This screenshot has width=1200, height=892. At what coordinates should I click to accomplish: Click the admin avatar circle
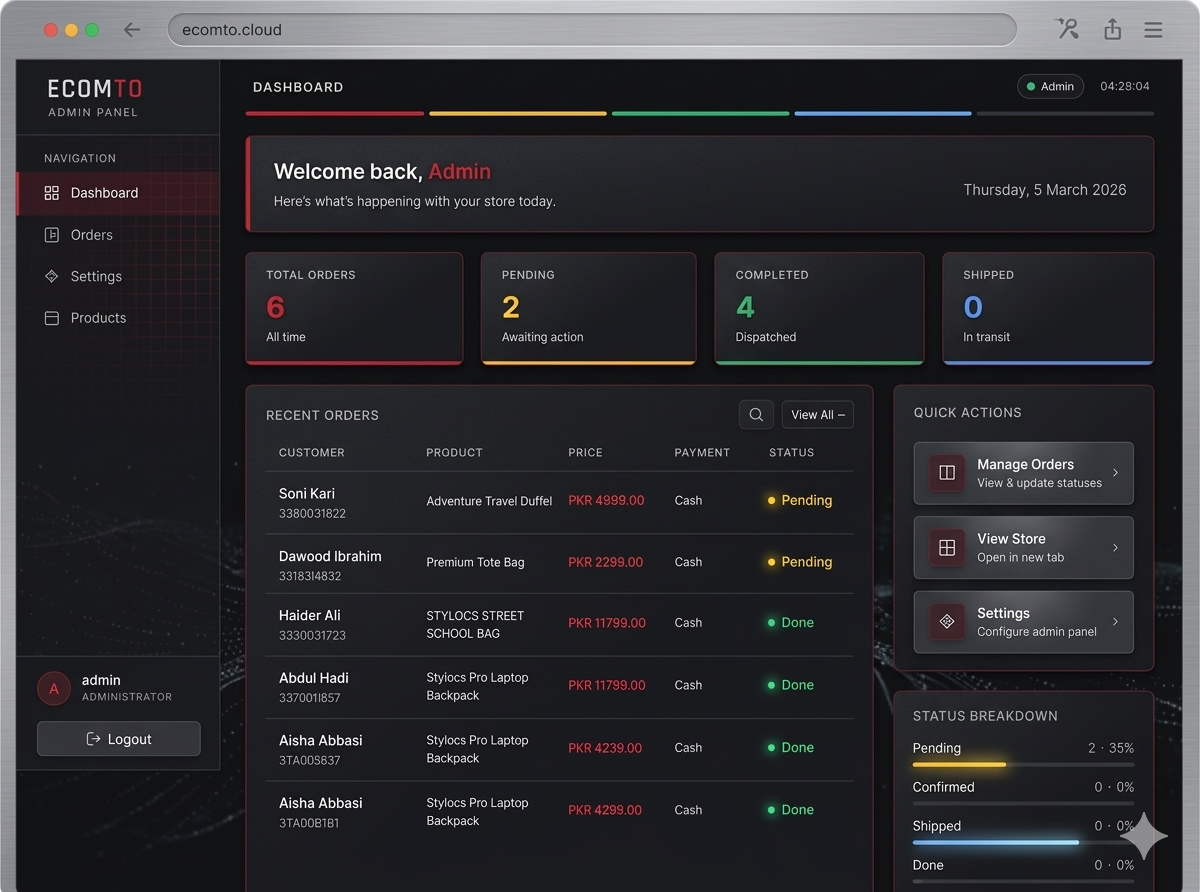(54, 688)
